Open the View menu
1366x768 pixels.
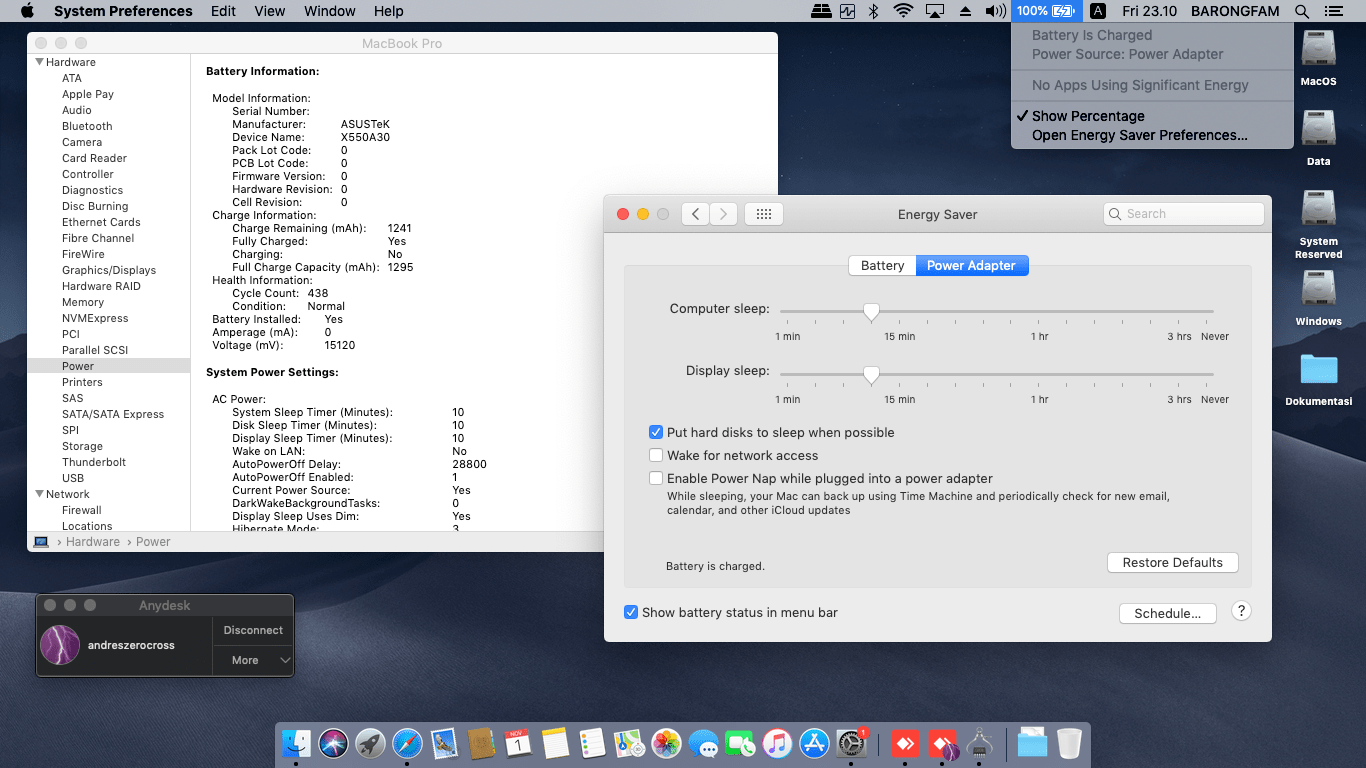pyautogui.click(x=270, y=11)
